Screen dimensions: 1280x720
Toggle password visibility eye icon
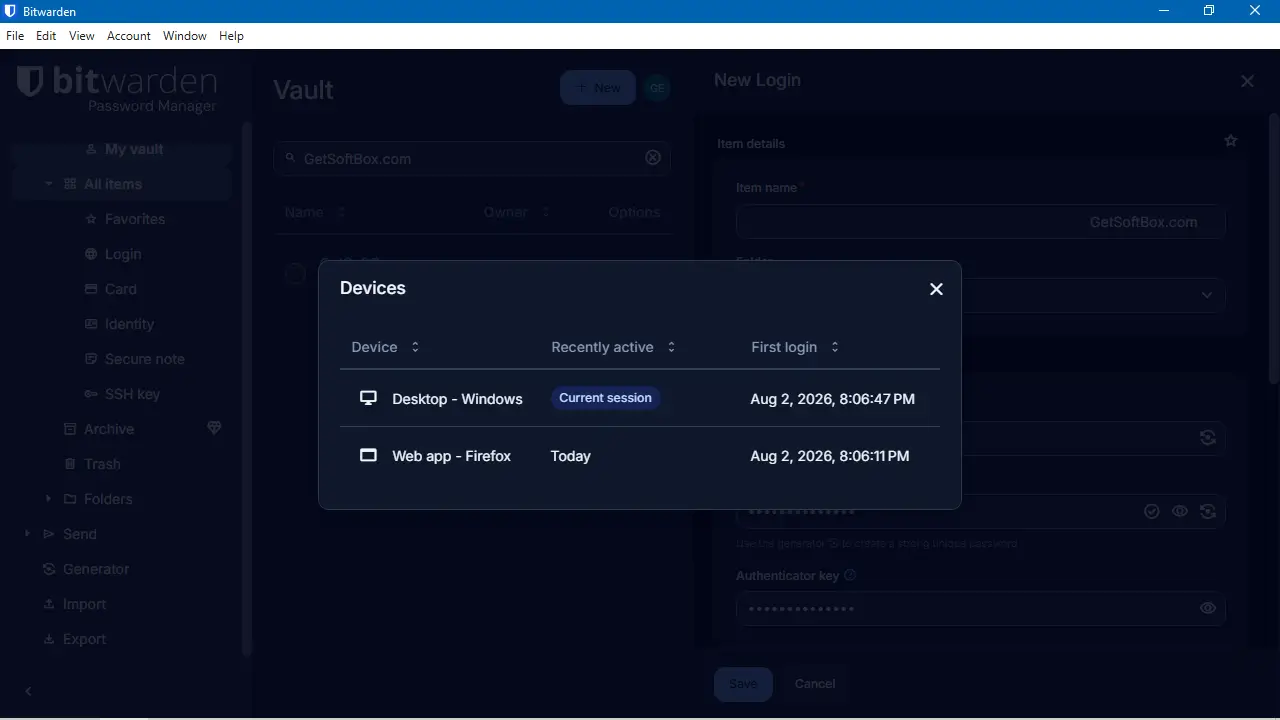[x=1180, y=511]
